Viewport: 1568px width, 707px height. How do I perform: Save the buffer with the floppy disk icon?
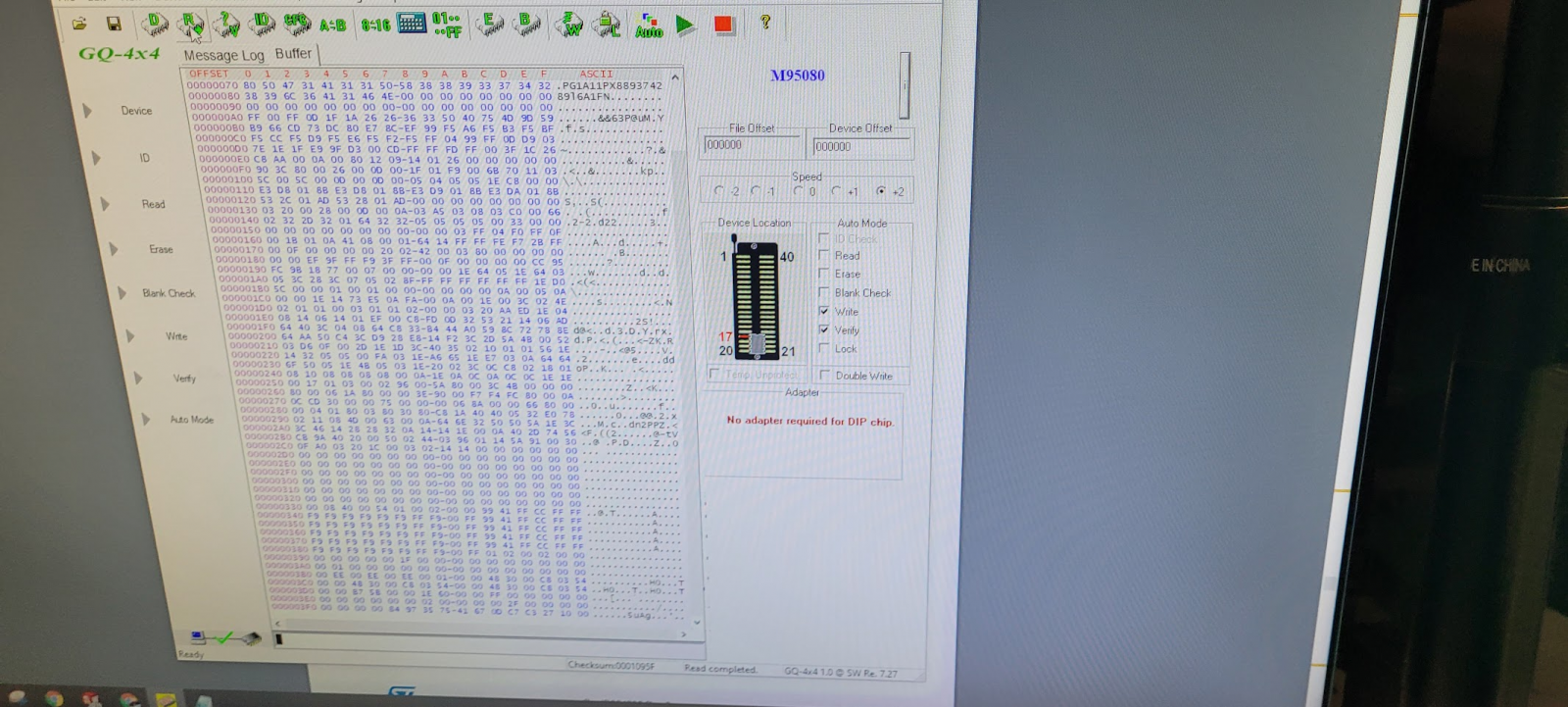(x=114, y=23)
